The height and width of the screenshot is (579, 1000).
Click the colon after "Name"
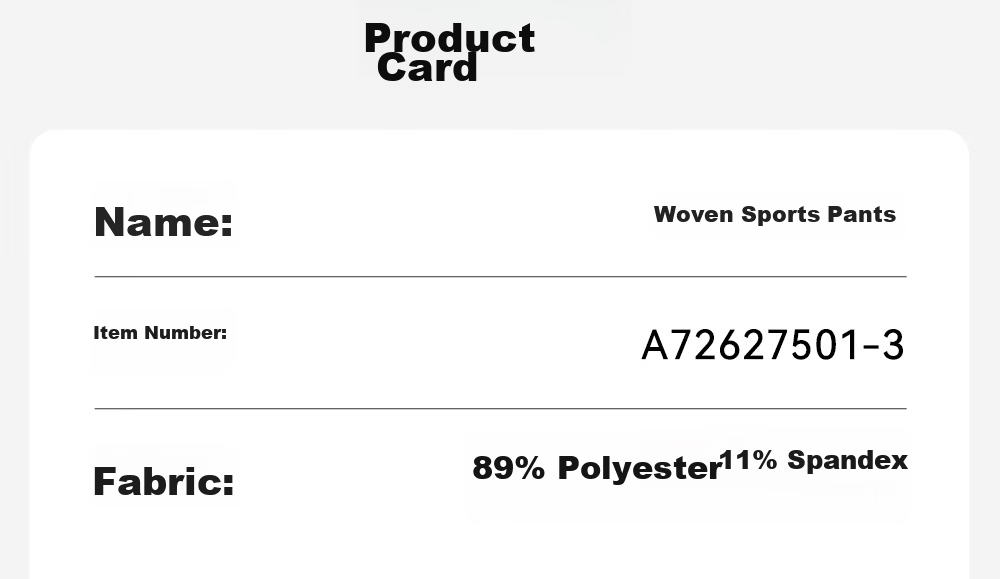(x=227, y=226)
